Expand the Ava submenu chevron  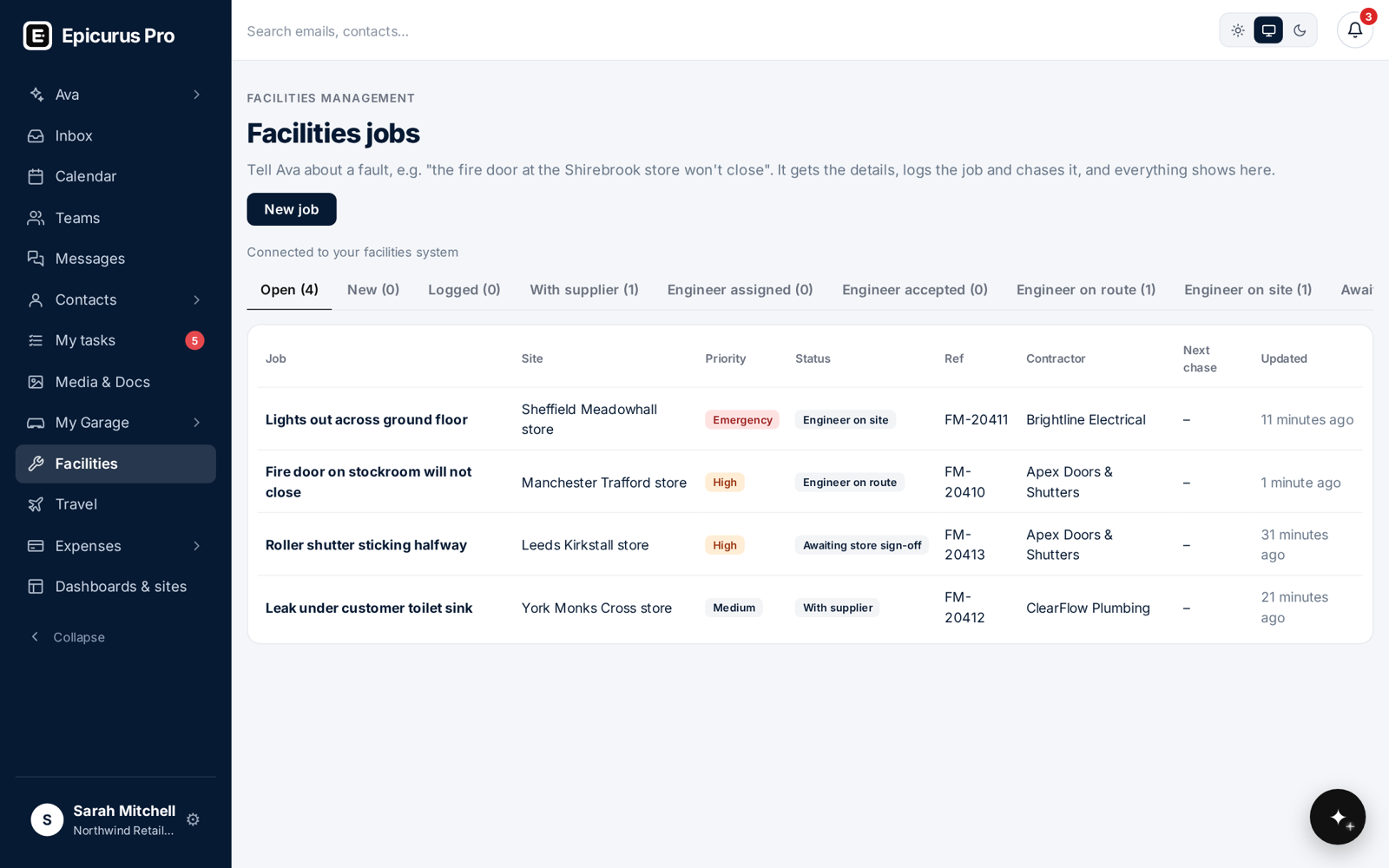coord(197,95)
